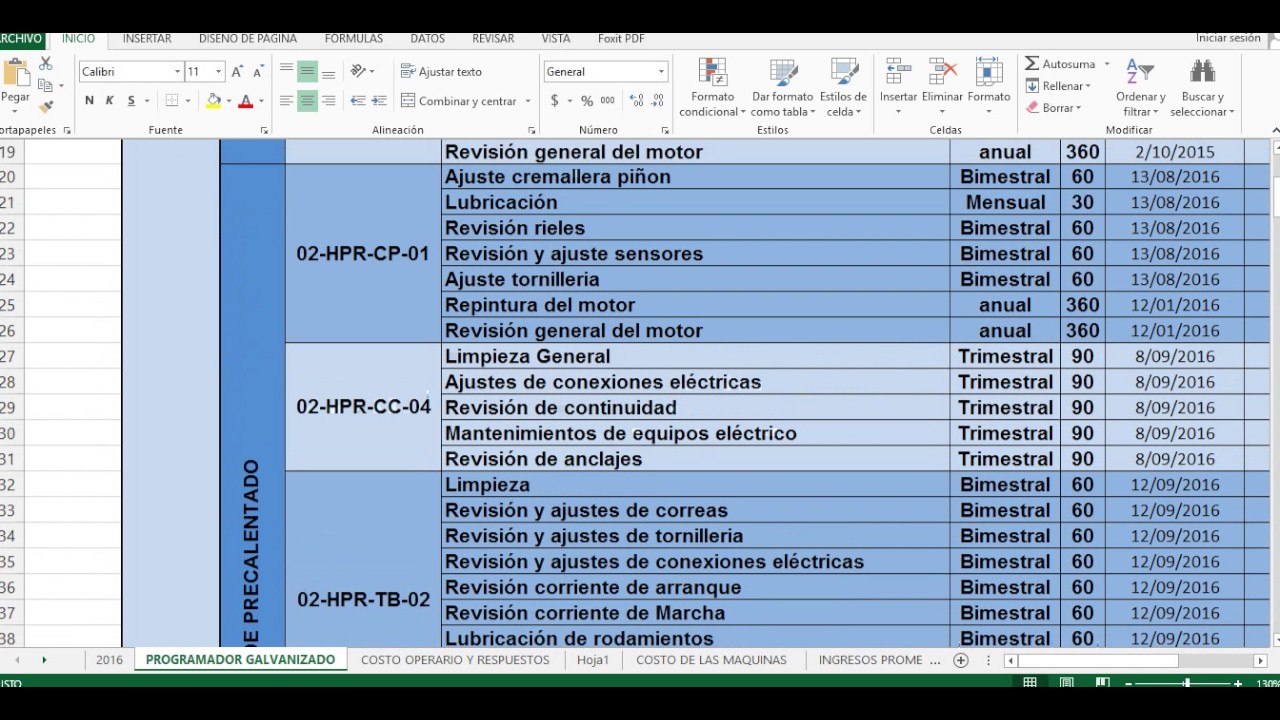Screen dimensions: 1280x720
Task: Switch to the INSERTAR tab
Action: tap(147, 39)
